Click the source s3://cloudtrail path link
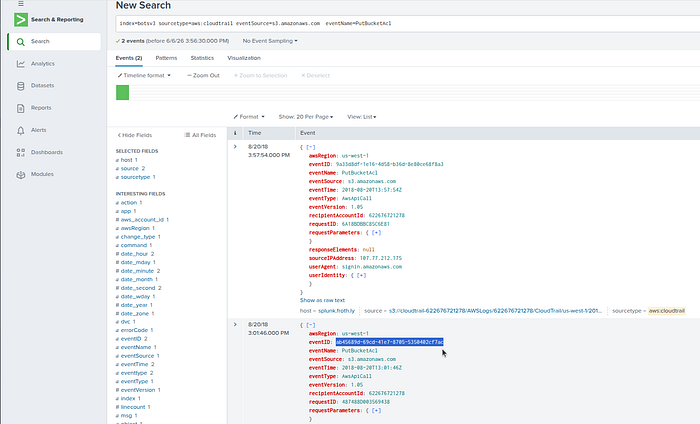The height and width of the screenshot is (424, 700). coord(495,311)
